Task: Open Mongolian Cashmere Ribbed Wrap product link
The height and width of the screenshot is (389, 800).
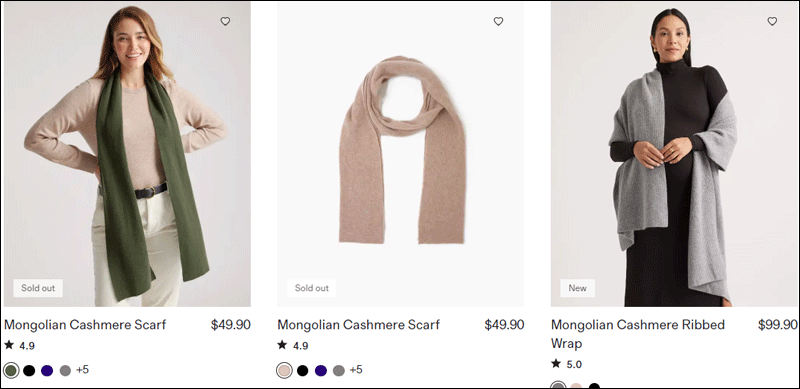Action: click(x=638, y=334)
